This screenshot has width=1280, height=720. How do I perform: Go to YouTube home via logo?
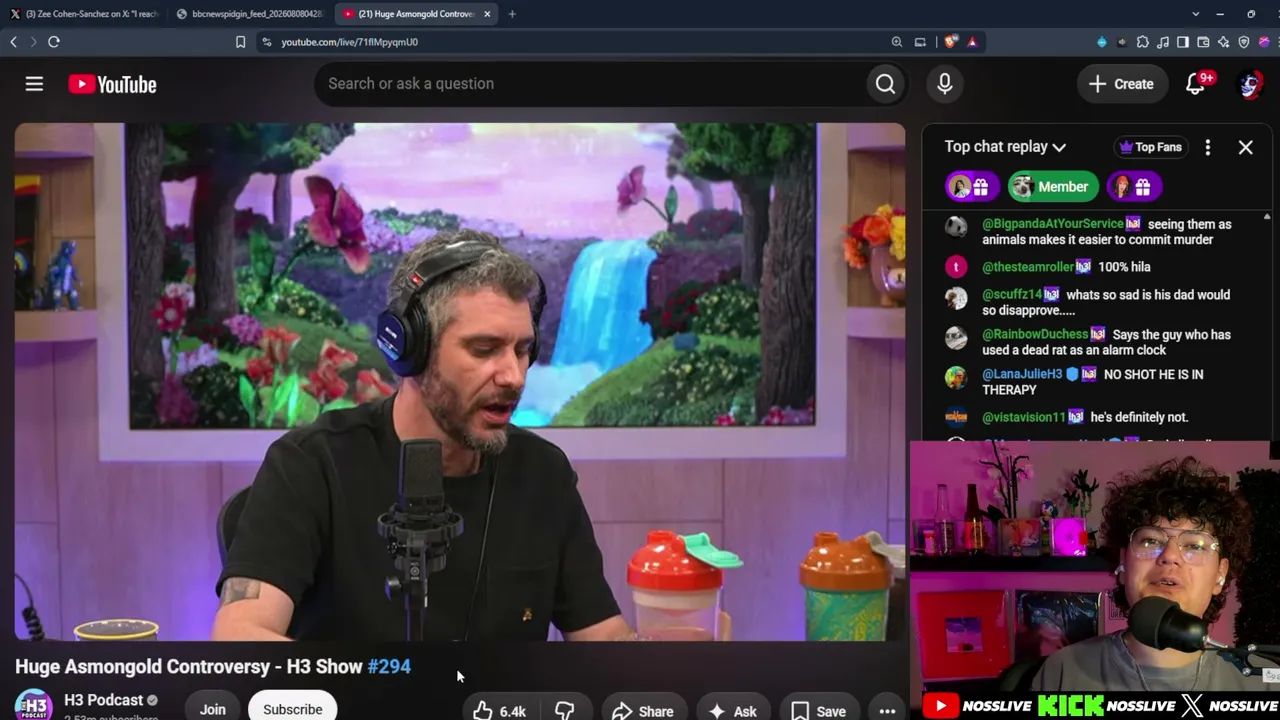coord(112,84)
